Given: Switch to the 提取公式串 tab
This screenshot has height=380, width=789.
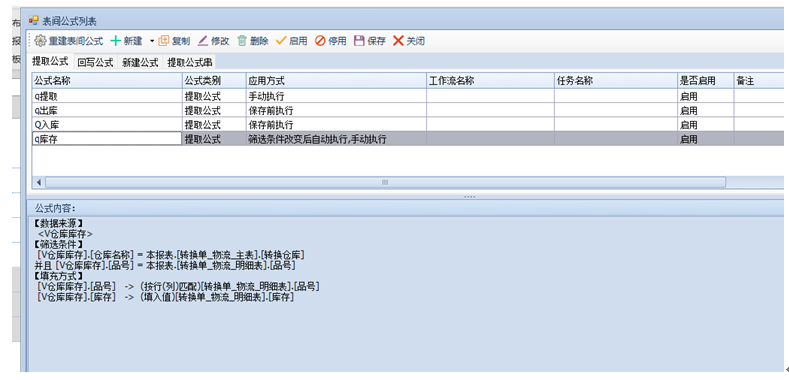Looking at the screenshot, I should [x=189, y=62].
